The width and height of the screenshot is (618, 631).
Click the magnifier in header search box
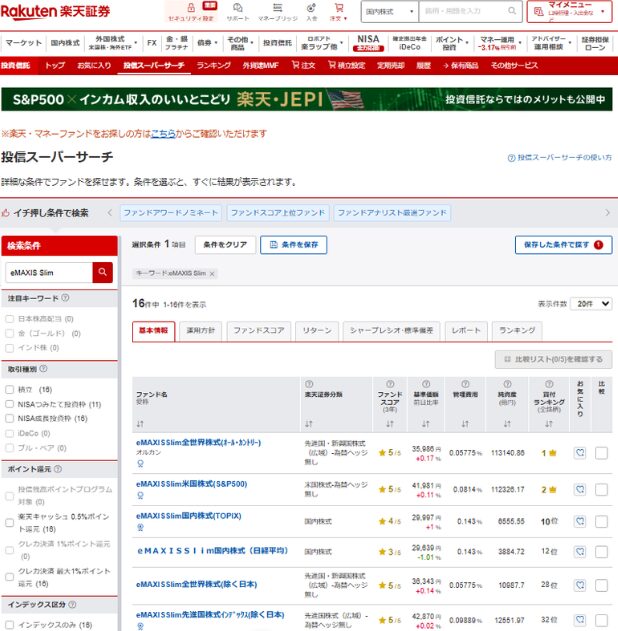click(512, 11)
